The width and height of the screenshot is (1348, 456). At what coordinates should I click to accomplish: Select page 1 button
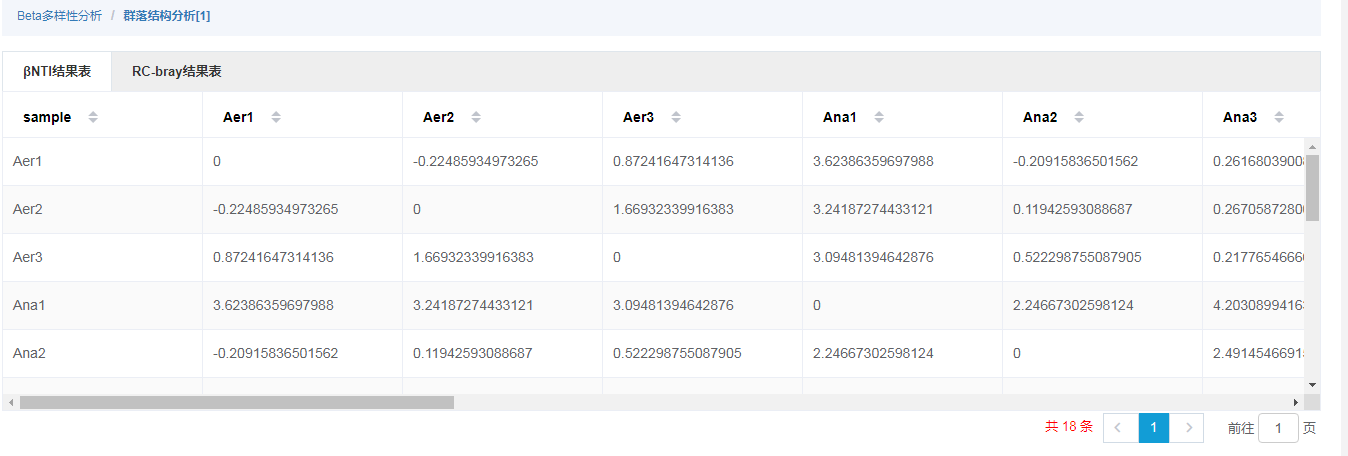click(1153, 428)
